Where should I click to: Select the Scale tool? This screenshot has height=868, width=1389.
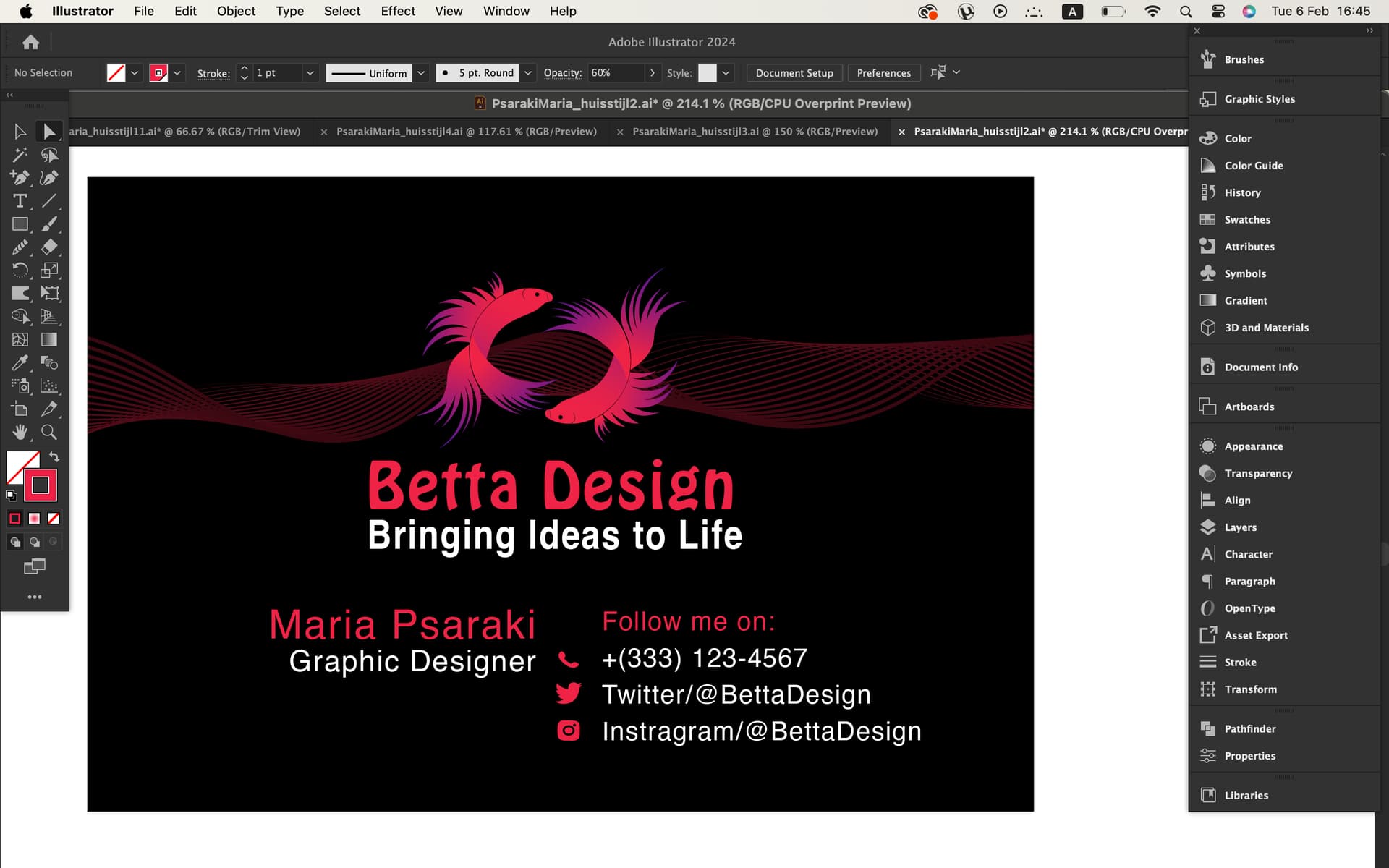[49, 271]
